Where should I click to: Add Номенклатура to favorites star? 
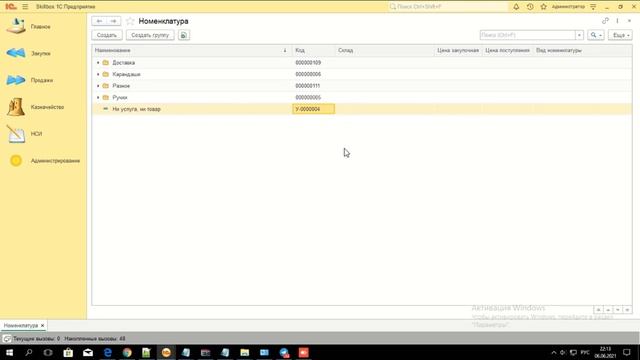pos(130,21)
